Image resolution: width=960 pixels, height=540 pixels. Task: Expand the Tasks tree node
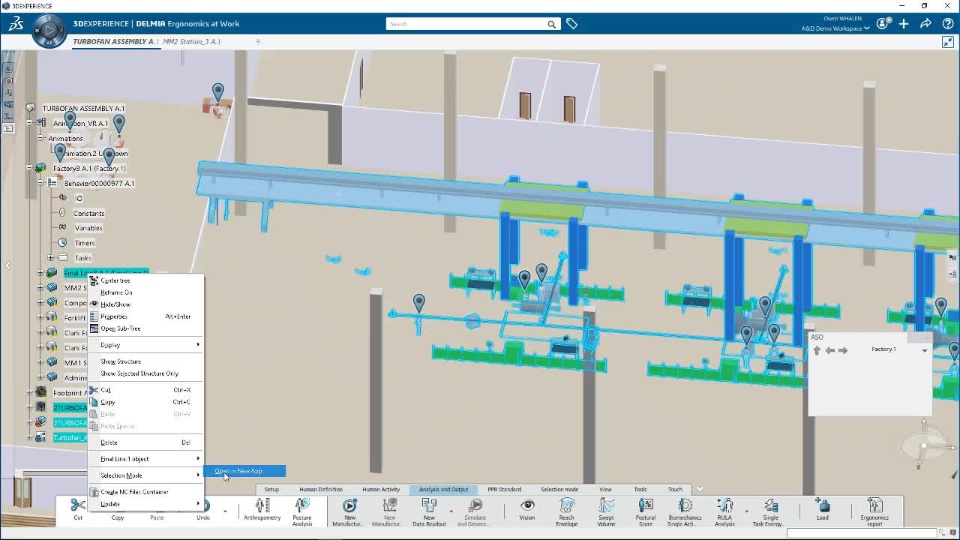[51, 258]
